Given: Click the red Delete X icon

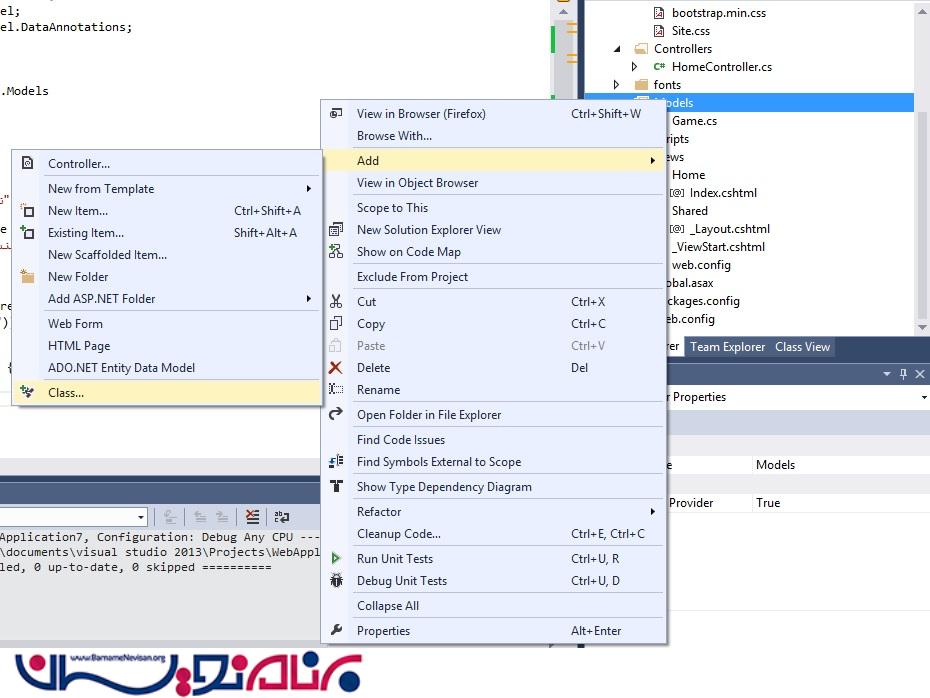Looking at the screenshot, I should click(x=336, y=368).
